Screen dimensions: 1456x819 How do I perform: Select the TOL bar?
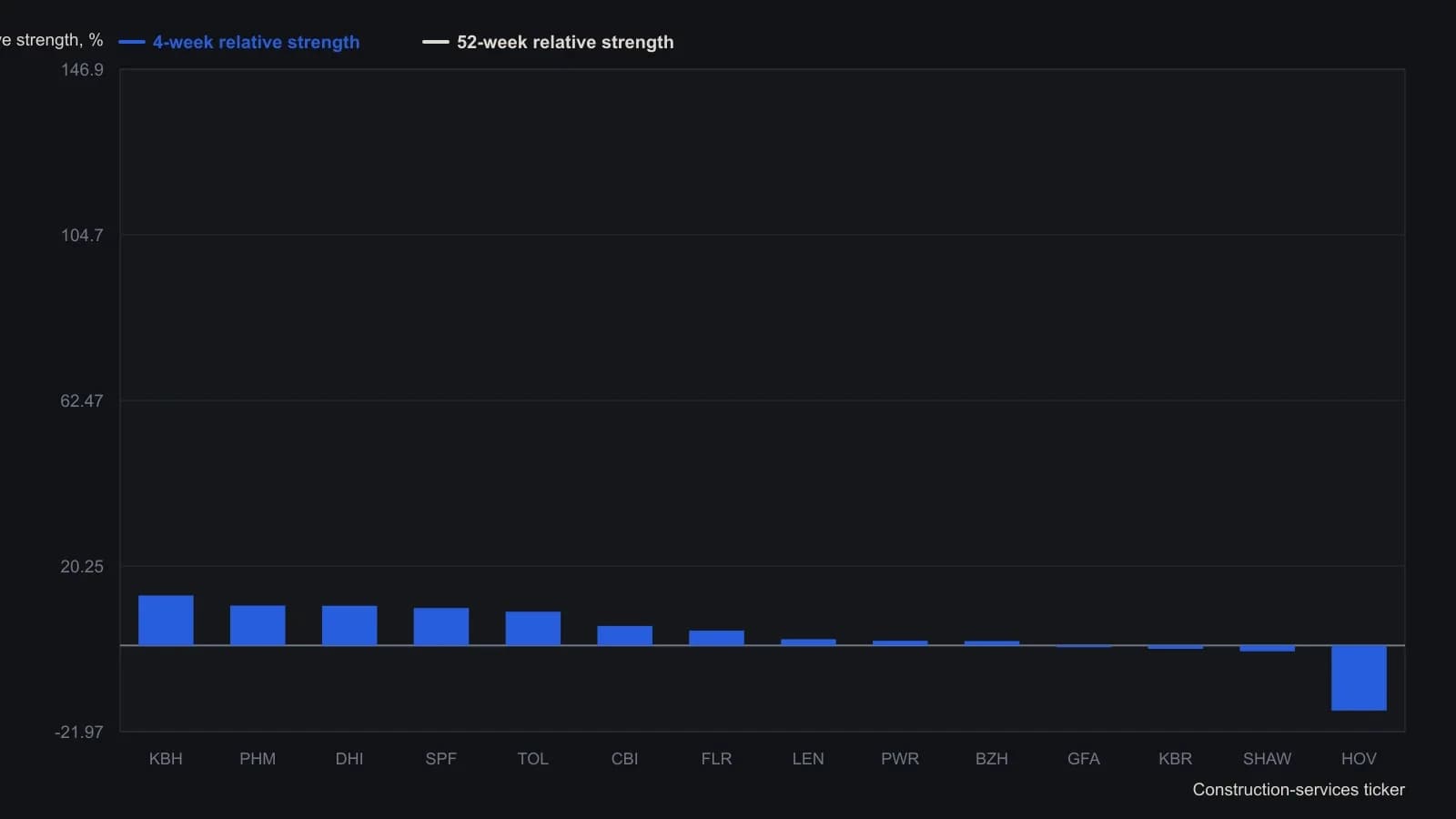(x=533, y=628)
